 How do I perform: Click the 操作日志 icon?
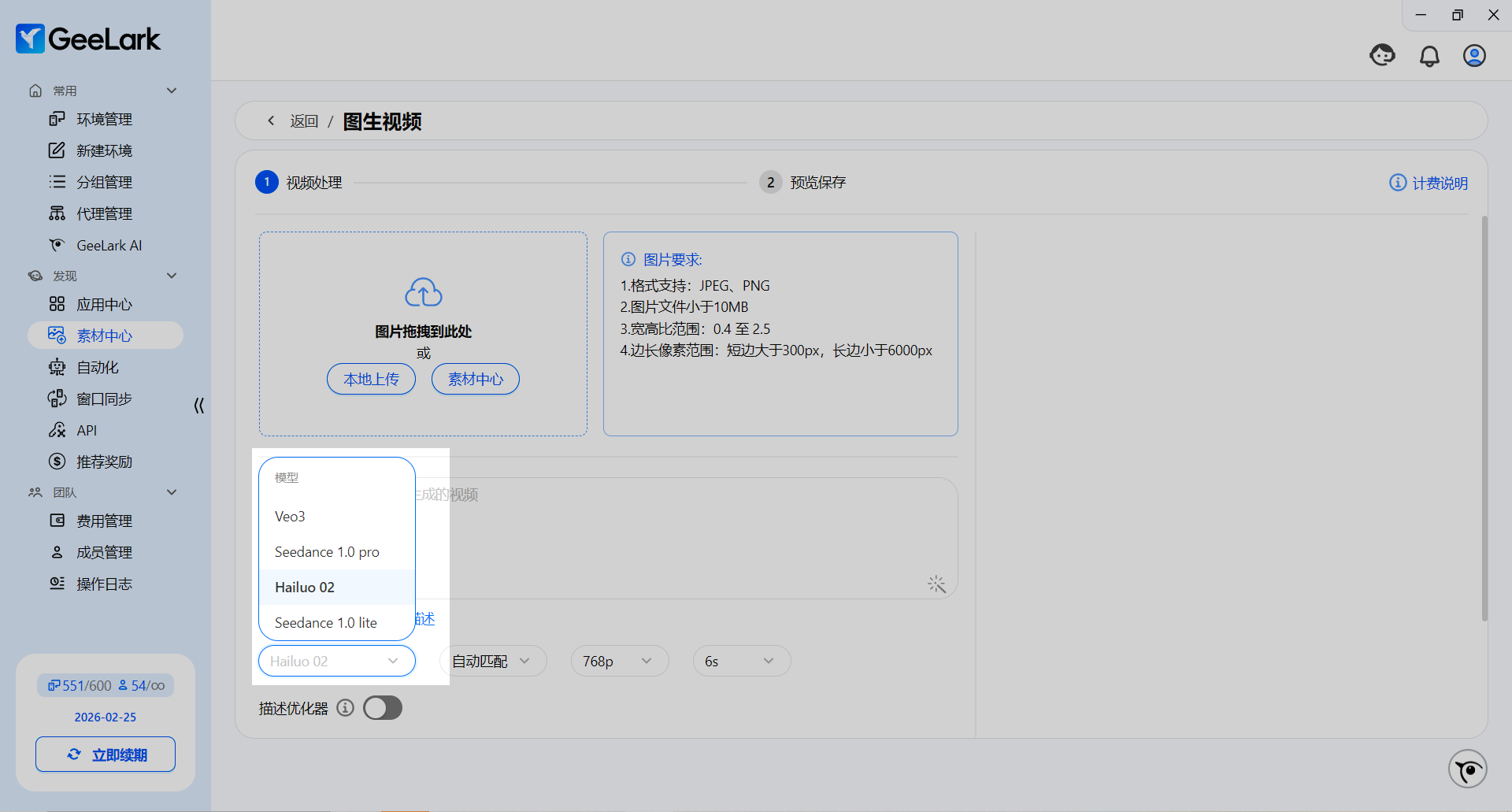(x=57, y=584)
